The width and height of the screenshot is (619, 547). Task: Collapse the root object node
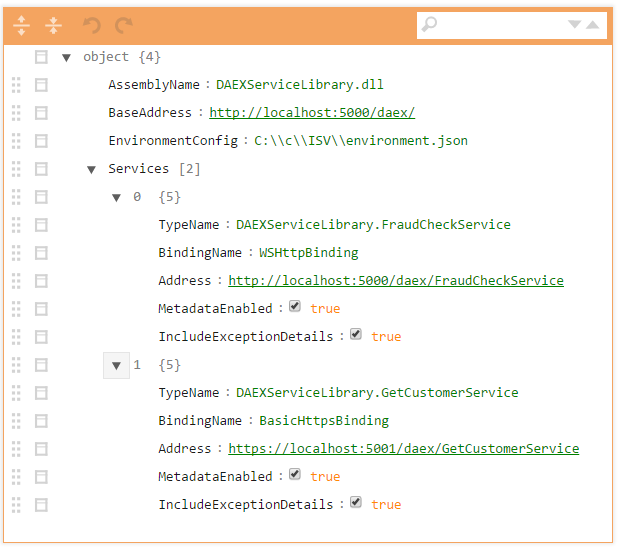point(66,57)
